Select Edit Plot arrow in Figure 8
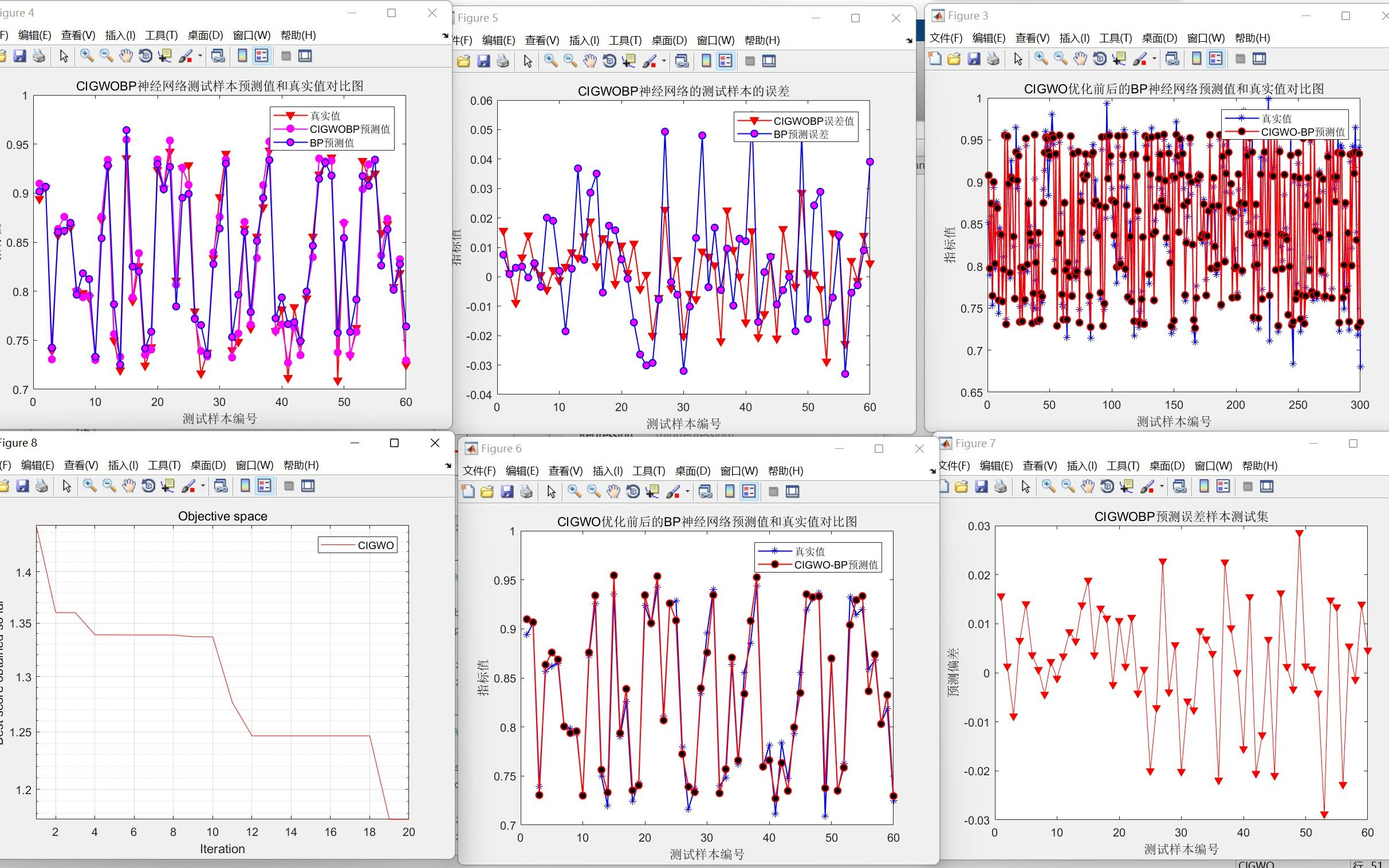Viewport: 1389px width, 868px height. 66,486
